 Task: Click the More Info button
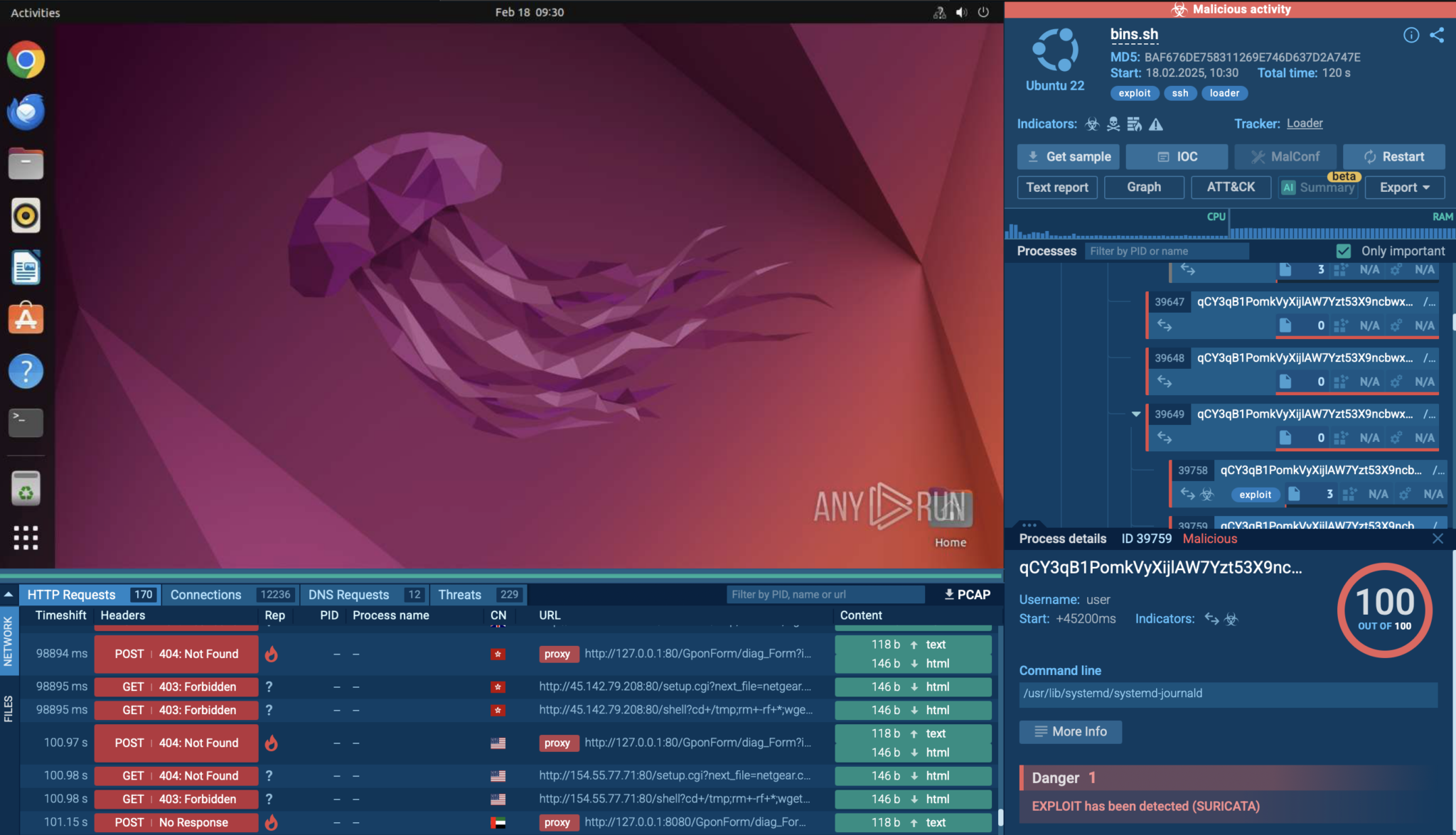[1071, 732]
